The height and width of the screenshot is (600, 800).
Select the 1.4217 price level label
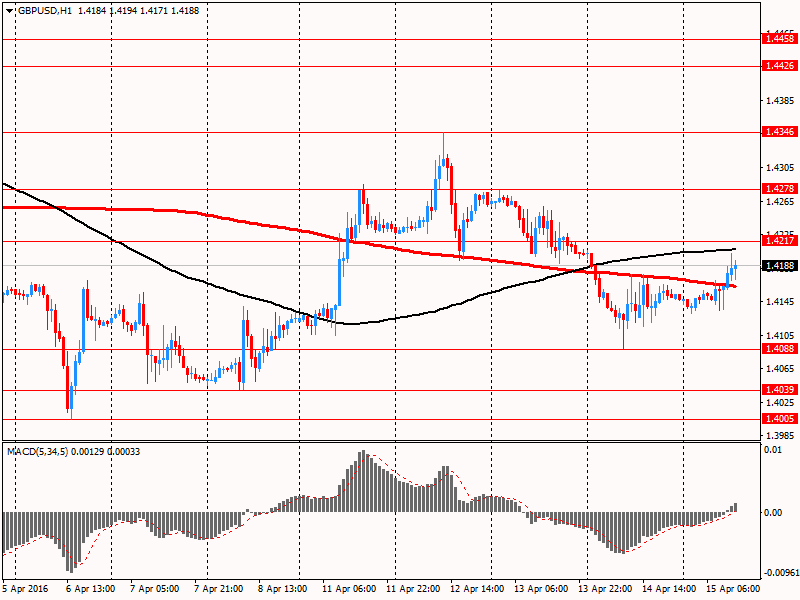(780, 241)
